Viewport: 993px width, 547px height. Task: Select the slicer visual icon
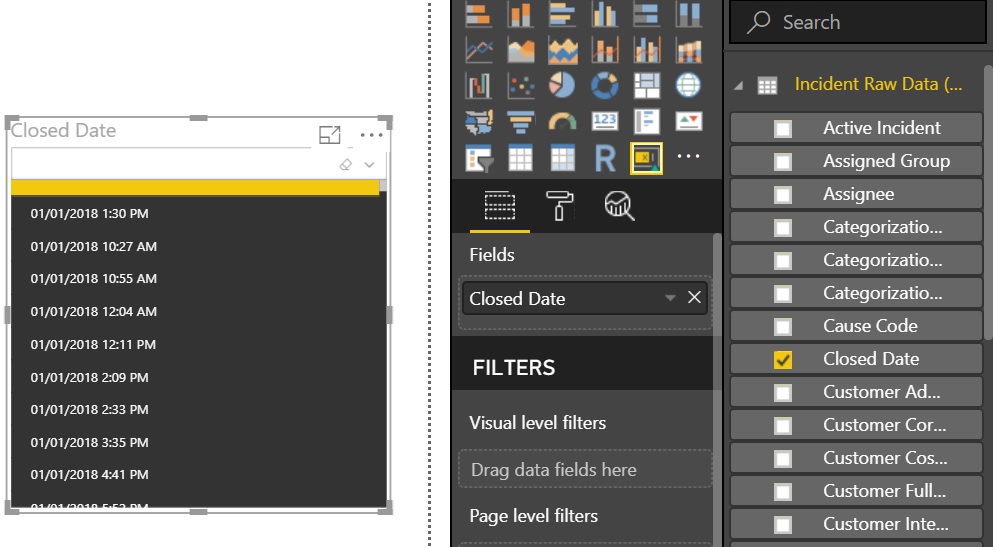(x=478, y=158)
